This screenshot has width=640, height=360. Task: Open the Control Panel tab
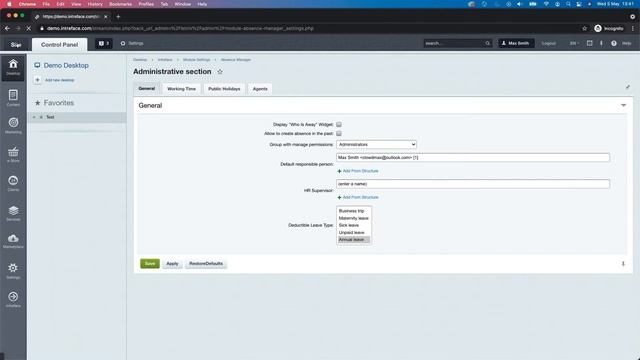click(x=60, y=44)
